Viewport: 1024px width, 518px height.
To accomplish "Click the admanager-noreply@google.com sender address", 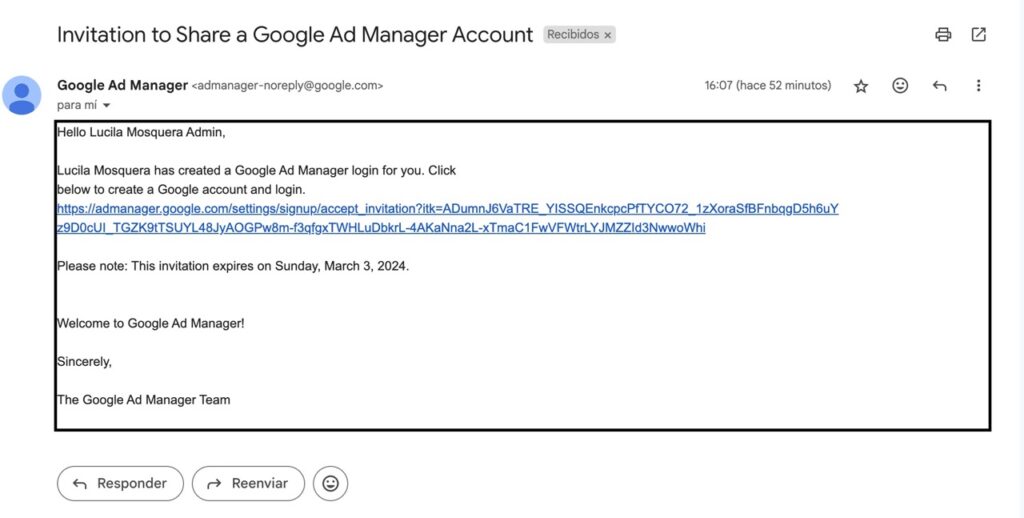I will coord(287,86).
